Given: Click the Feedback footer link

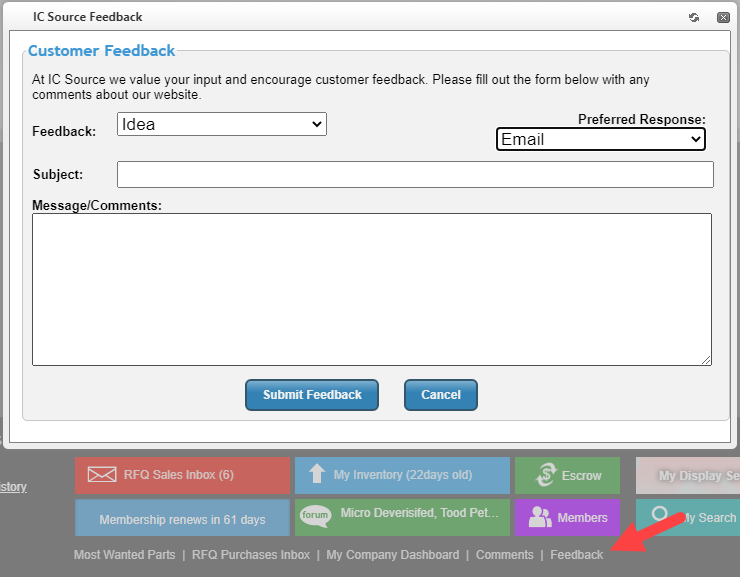Looking at the screenshot, I should tap(577, 555).
